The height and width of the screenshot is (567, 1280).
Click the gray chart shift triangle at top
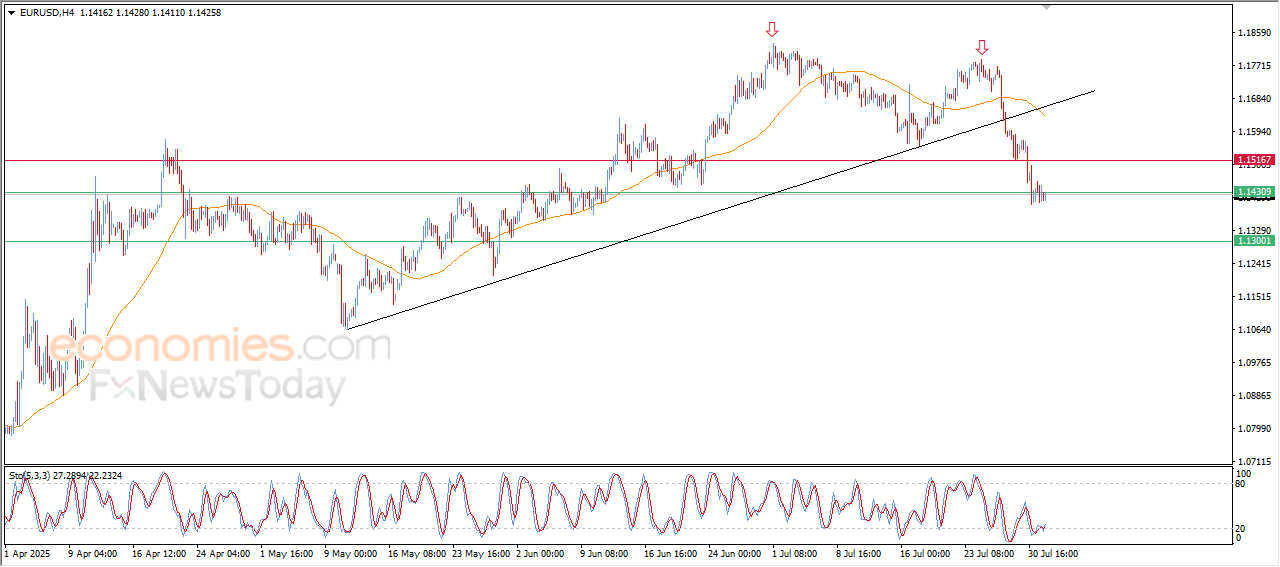(1047, 6)
